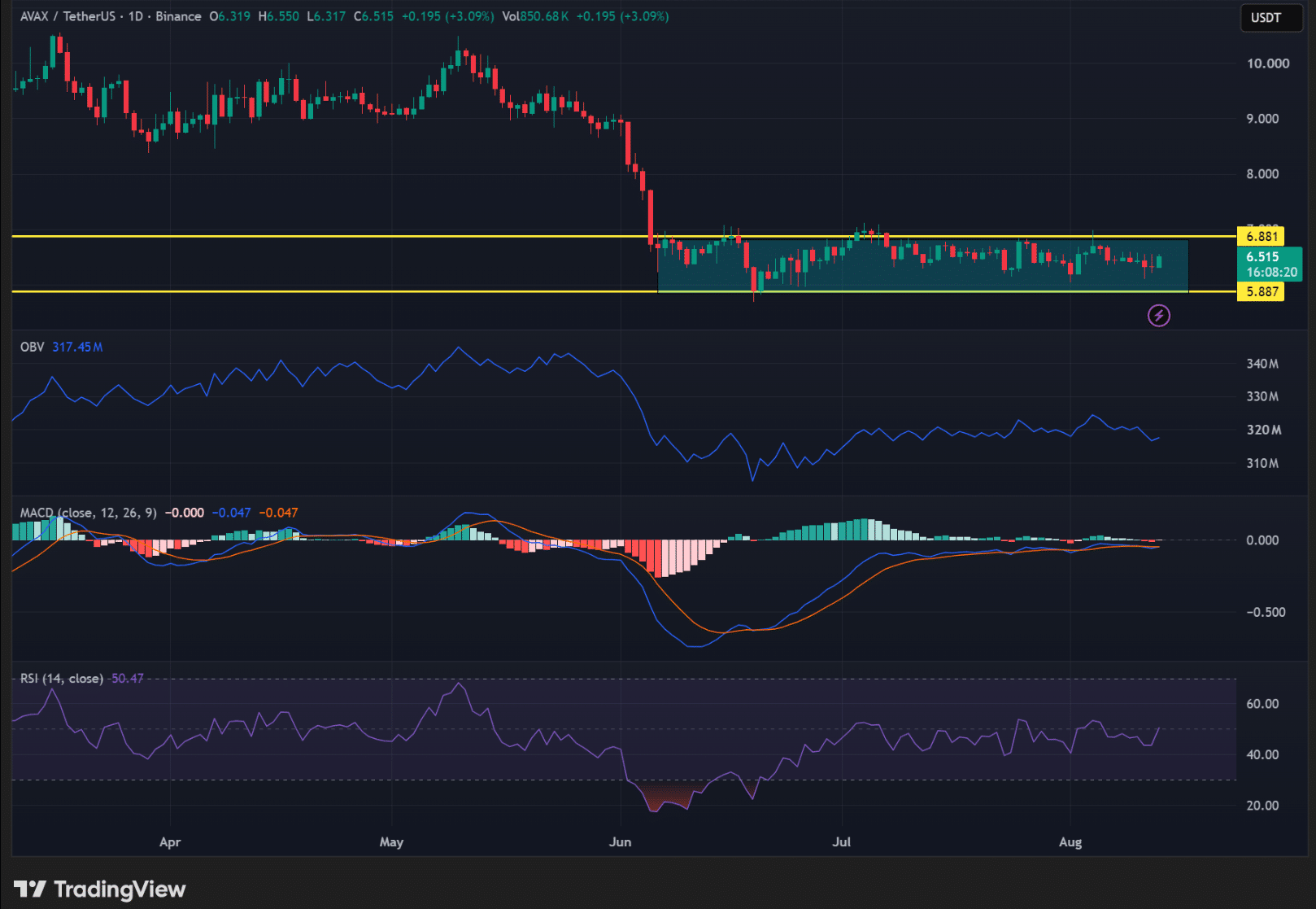Screen dimensions: 1316x909
Task: Click the Aug marker on time axis
Action: (1070, 841)
